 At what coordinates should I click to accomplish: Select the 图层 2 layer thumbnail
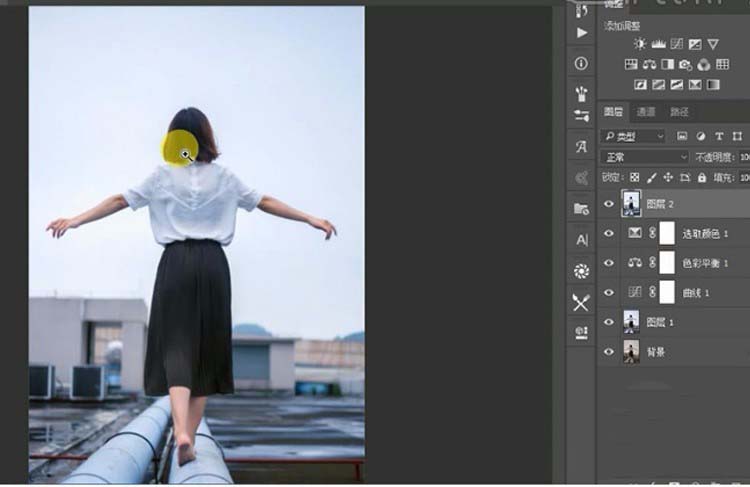point(631,204)
